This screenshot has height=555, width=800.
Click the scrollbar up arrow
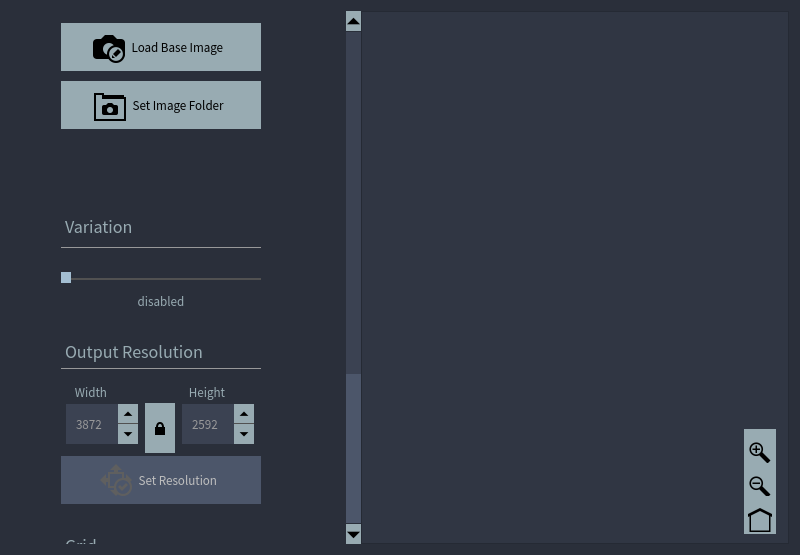point(354,21)
